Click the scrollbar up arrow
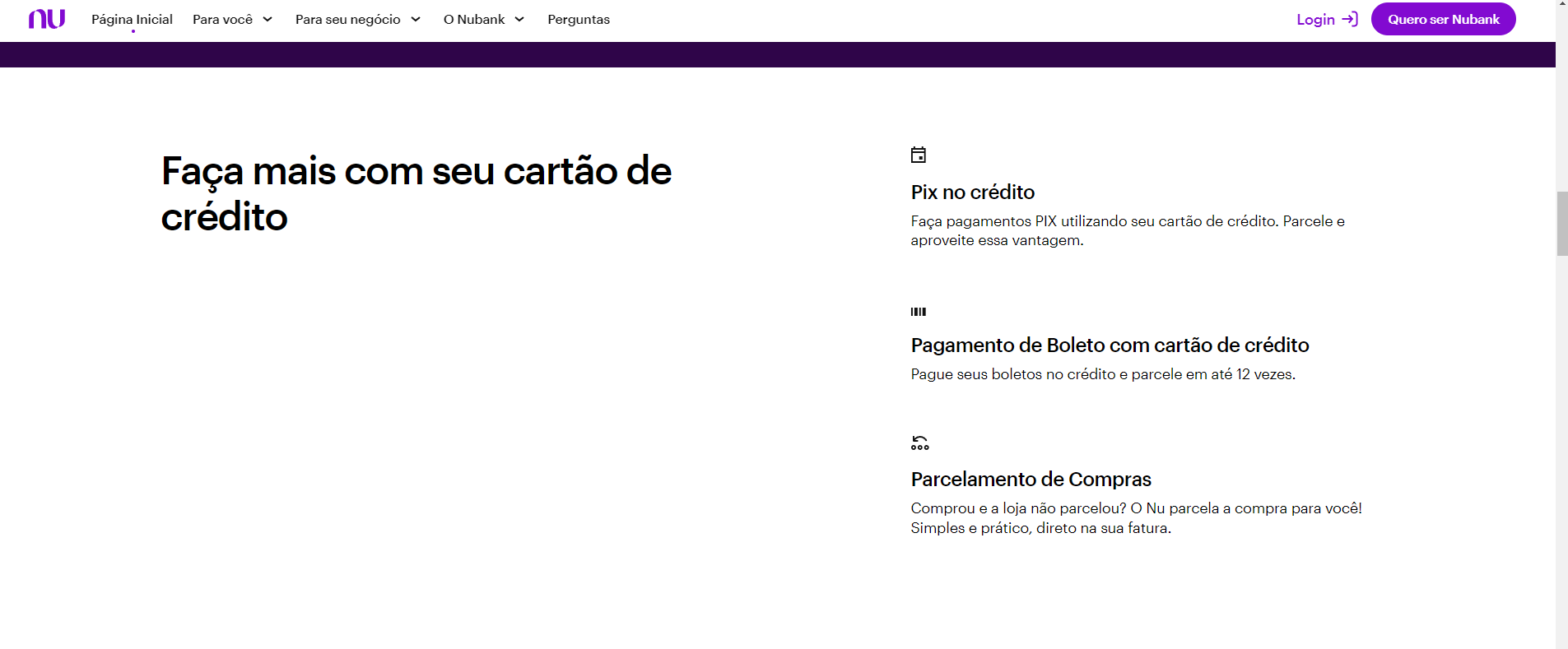The width and height of the screenshot is (1568, 649). [x=1561, y=4]
